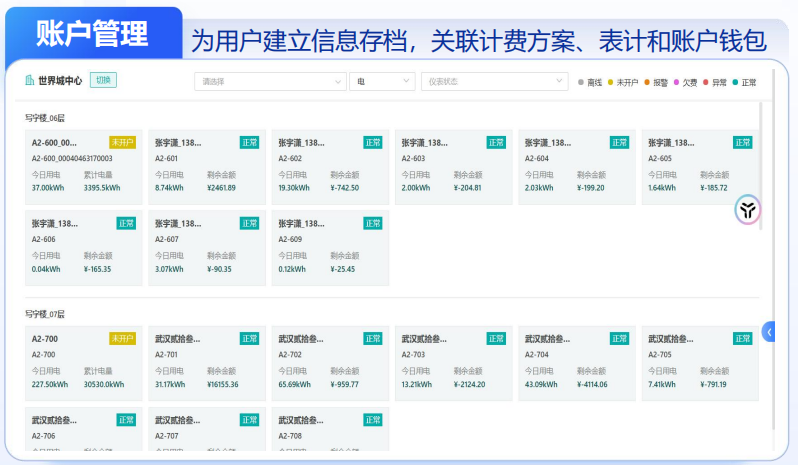The height and width of the screenshot is (465, 798).
Task: Click the 正常 badge on card A2-706
Action: click(126, 420)
